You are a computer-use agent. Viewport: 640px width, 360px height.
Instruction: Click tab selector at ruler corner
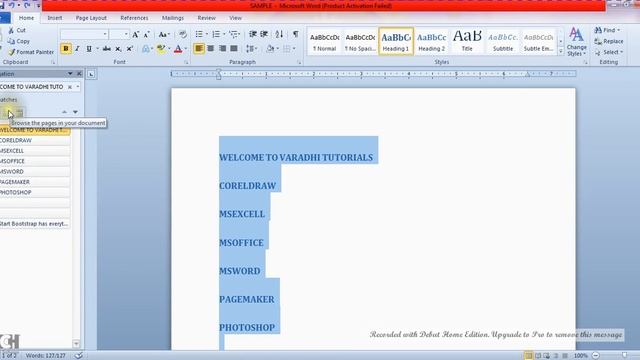click(91, 74)
